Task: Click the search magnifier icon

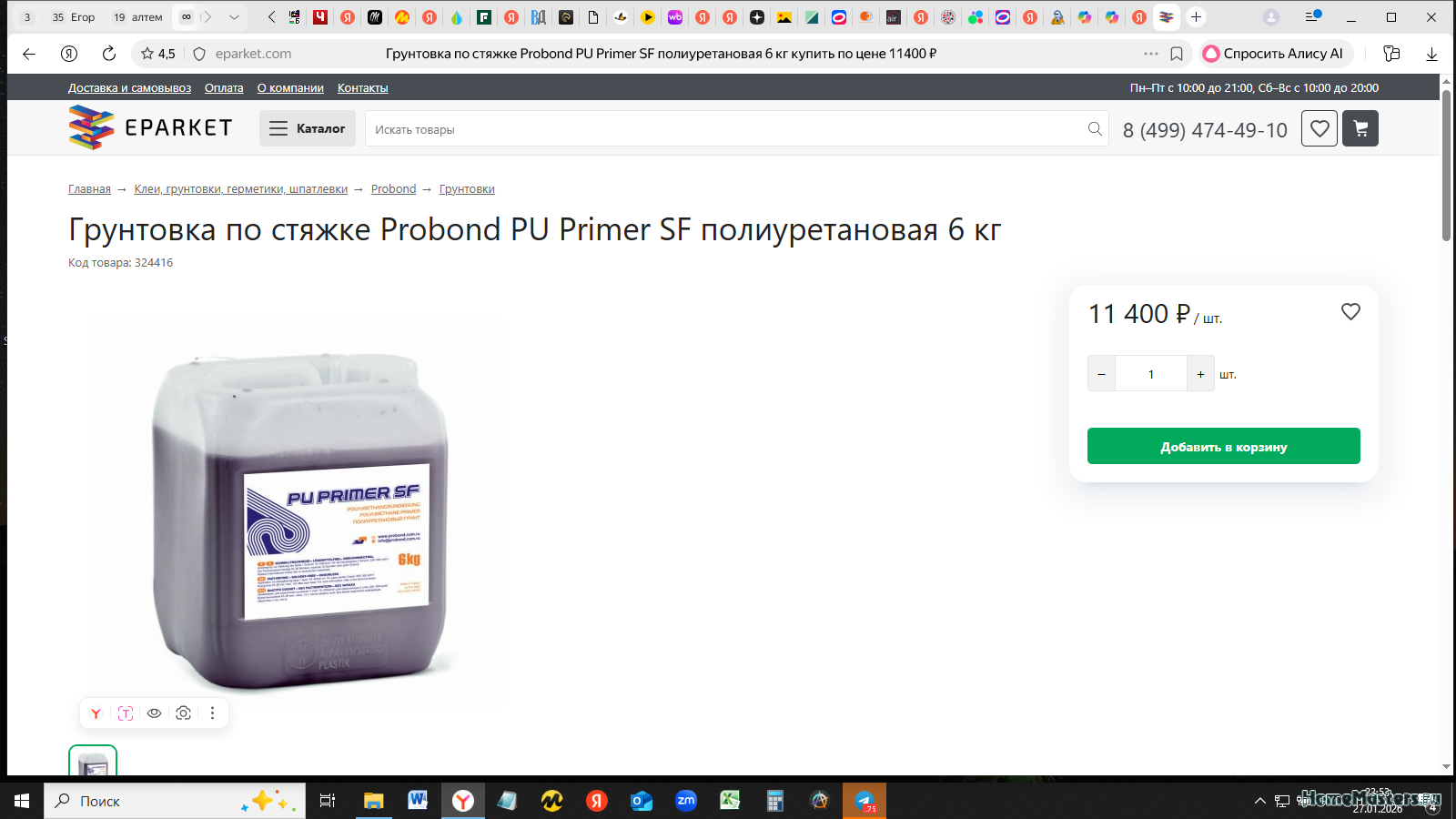Action: click(1095, 129)
